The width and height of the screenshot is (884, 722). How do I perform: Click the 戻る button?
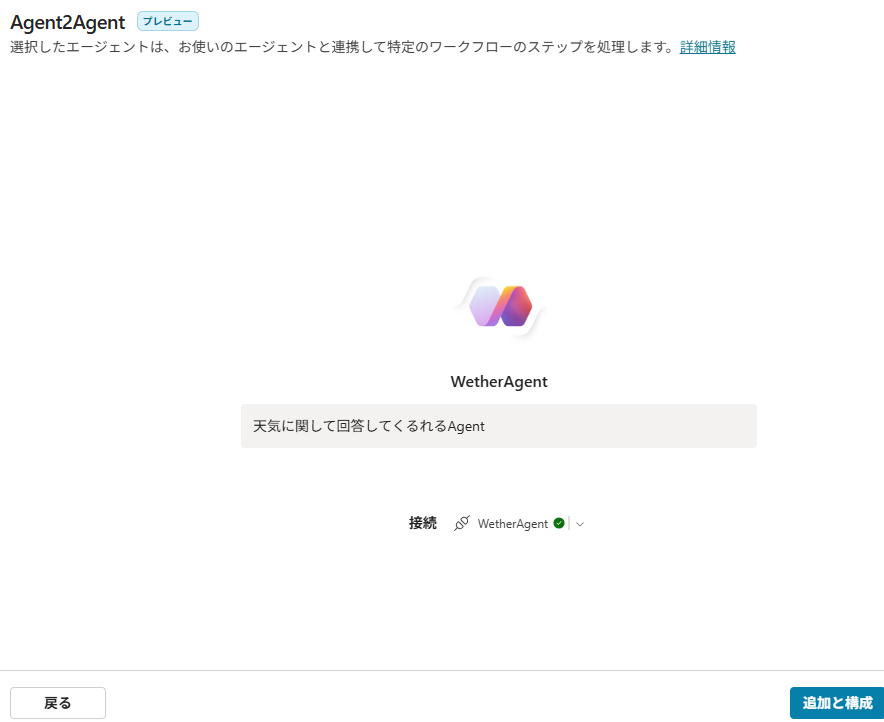57,702
